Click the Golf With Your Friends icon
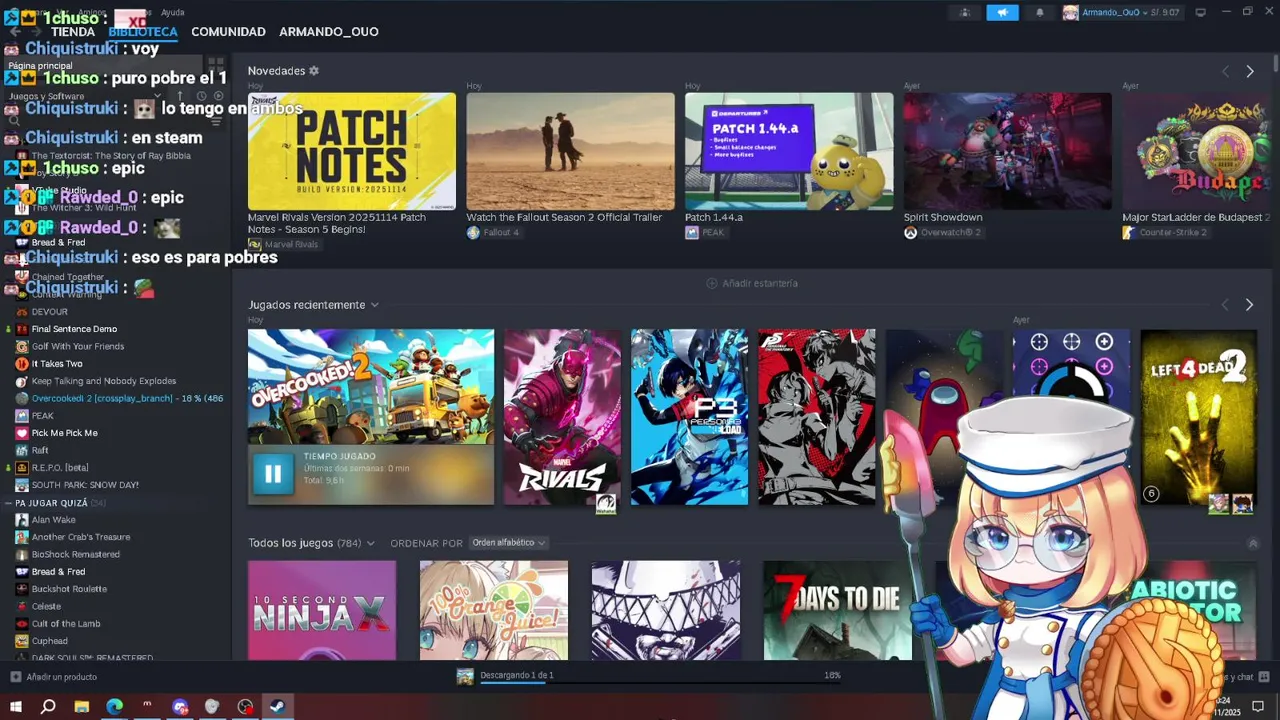The image size is (1280, 720). [x=22, y=347]
